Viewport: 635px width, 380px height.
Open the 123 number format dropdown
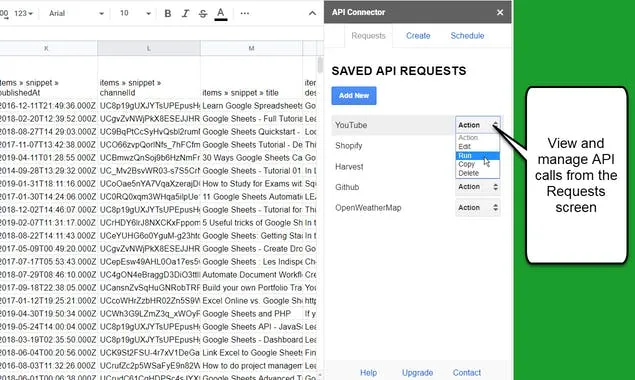(23, 13)
